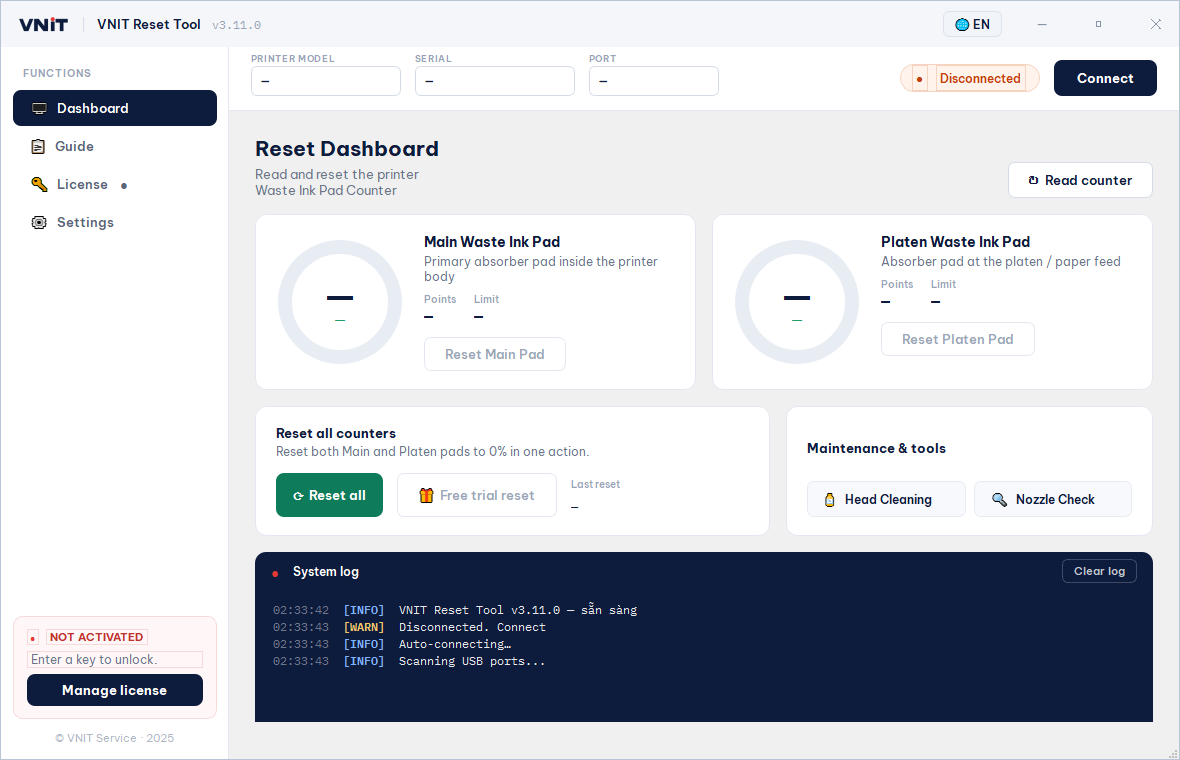Connect to the printer

[1105, 78]
